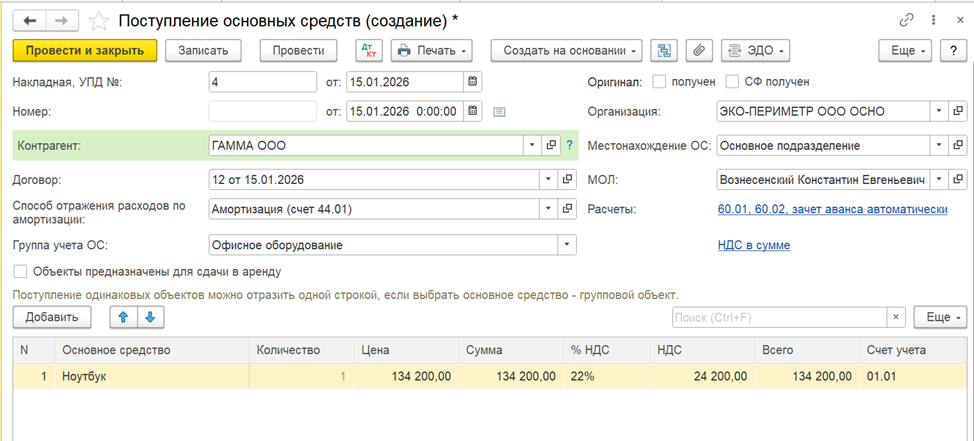
Task: Clear the table search field
Action: click(x=895, y=317)
